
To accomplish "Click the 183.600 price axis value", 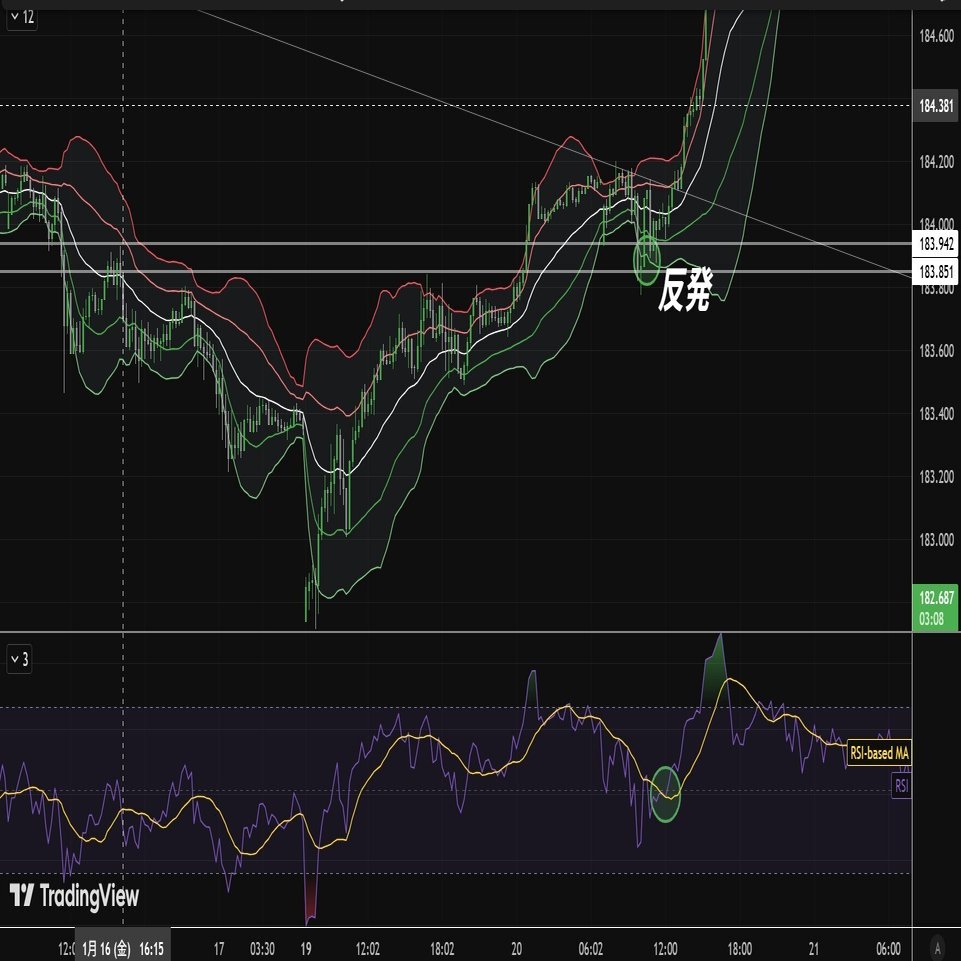I will (936, 351).
